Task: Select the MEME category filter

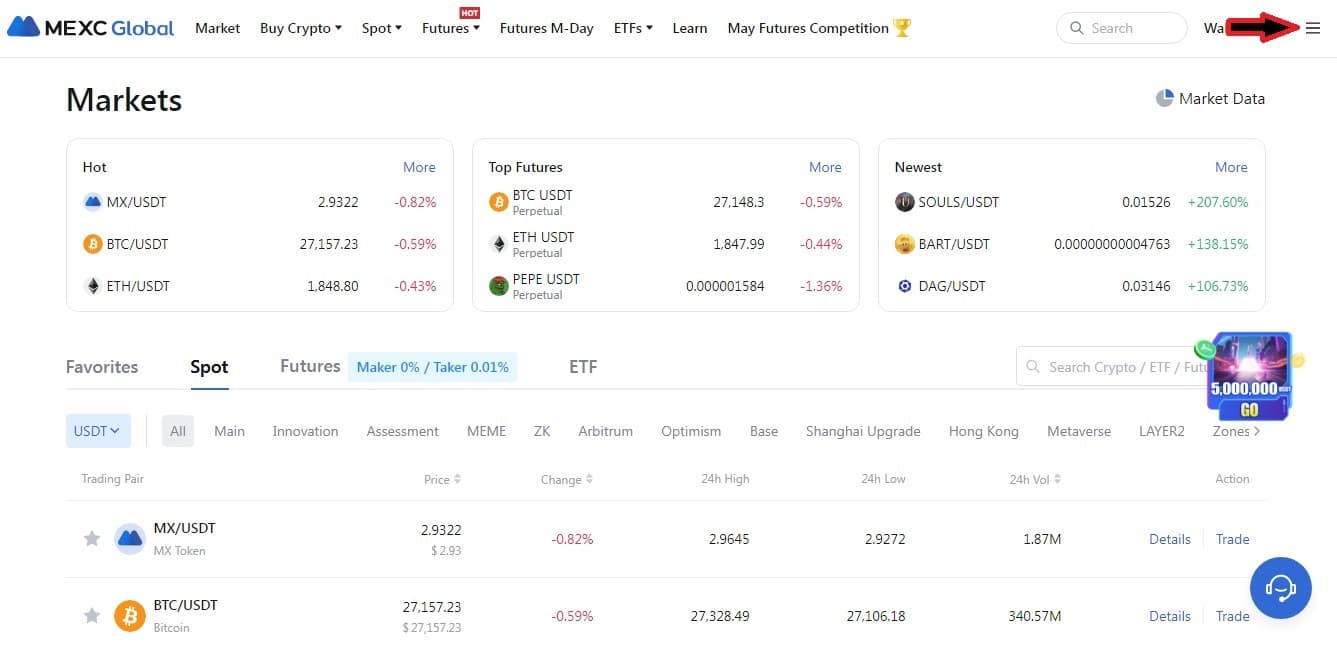Action: [486, 431]
